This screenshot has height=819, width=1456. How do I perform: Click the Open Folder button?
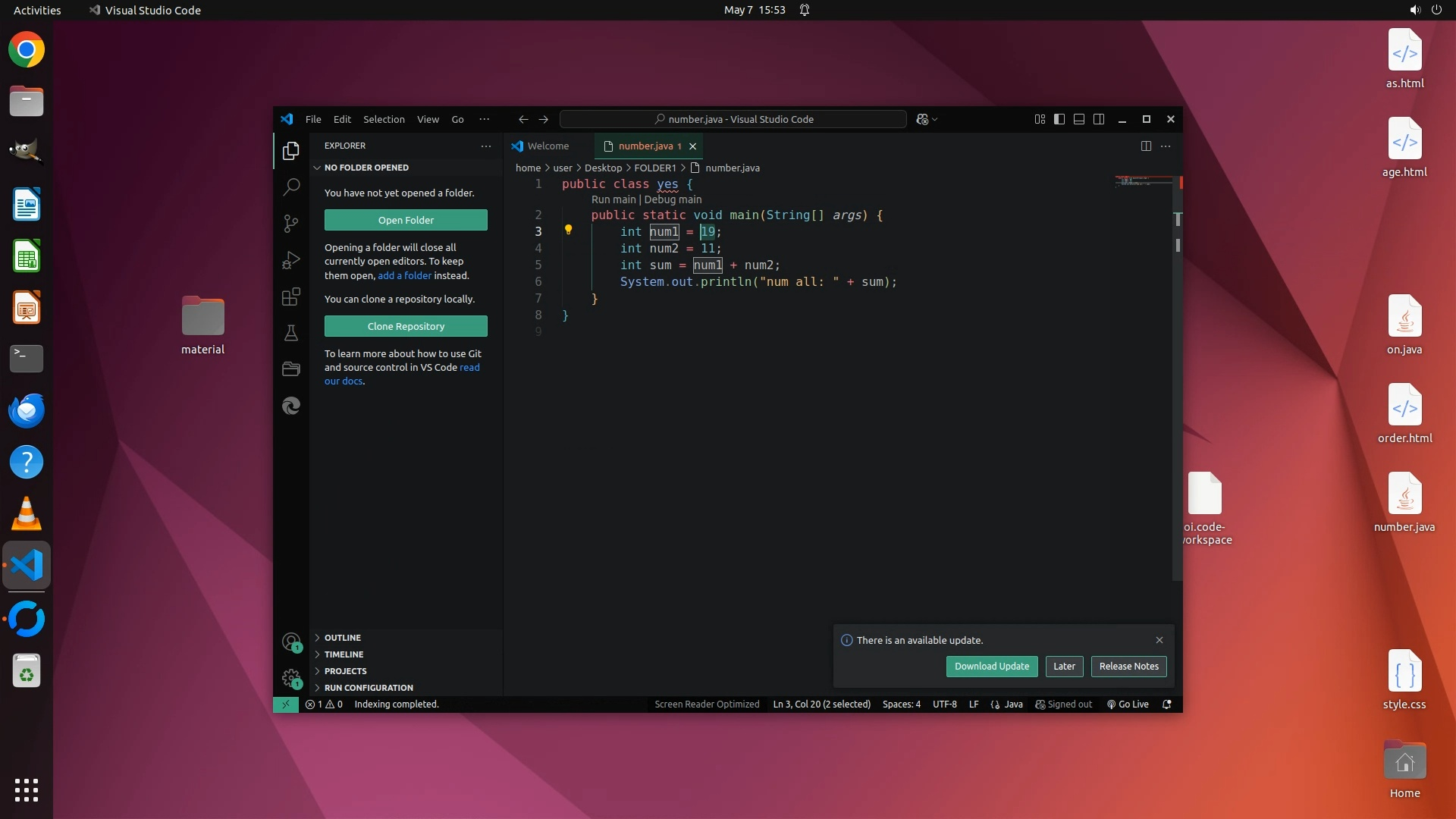pyautogui.click(x=406, y=220)
